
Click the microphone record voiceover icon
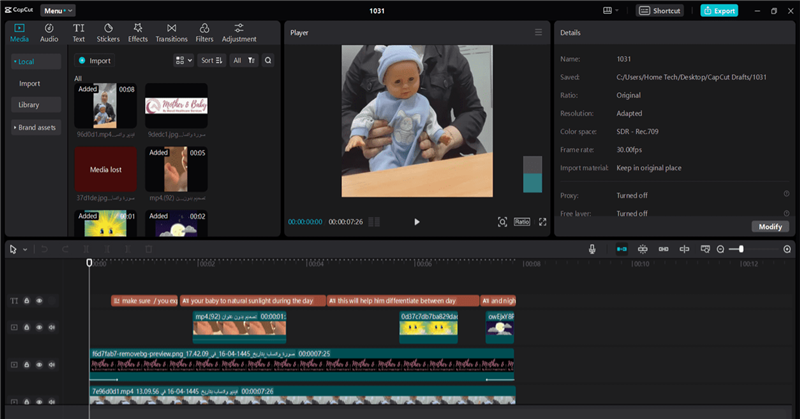pos(593,248)
